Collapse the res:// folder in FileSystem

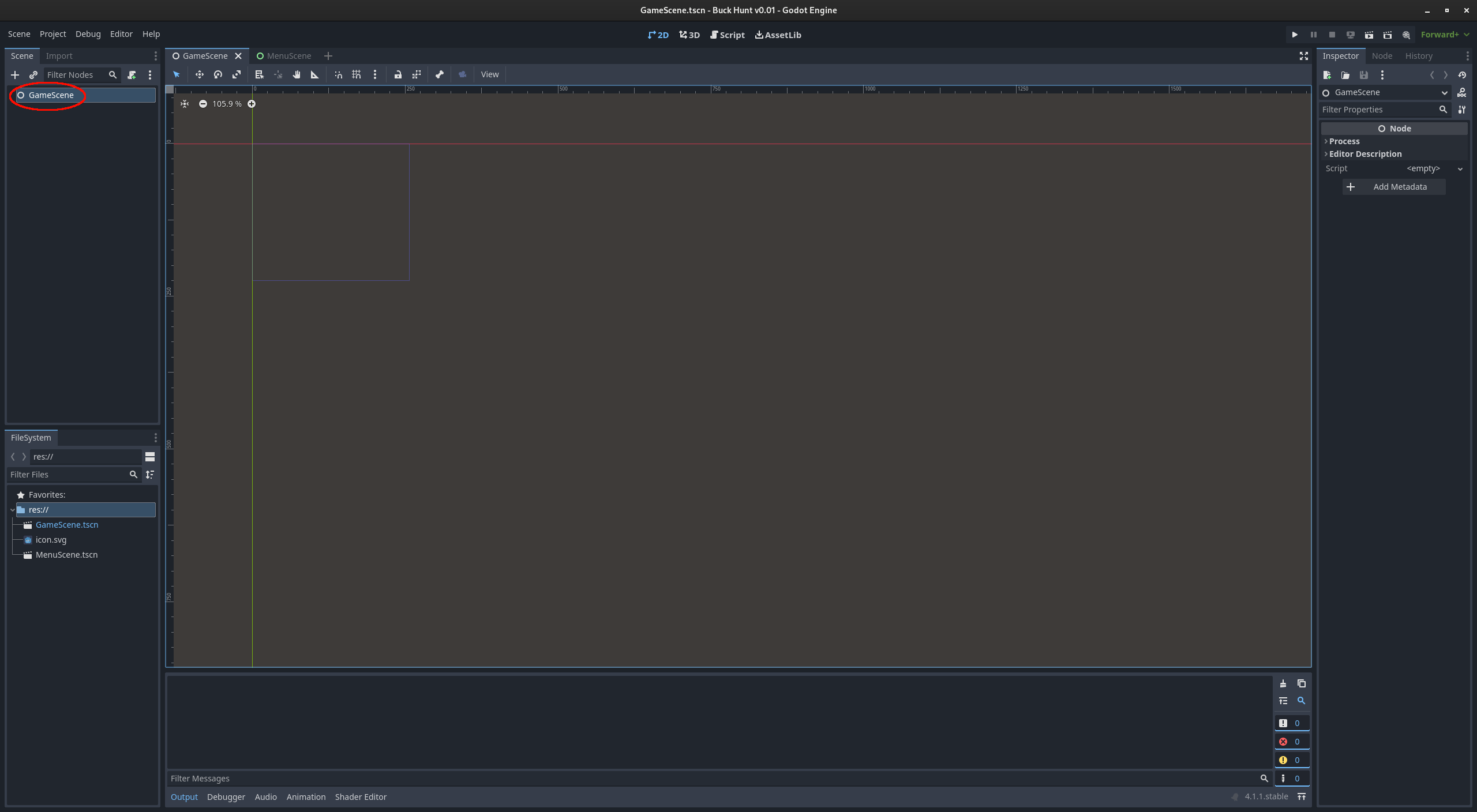tap(13, 510)
